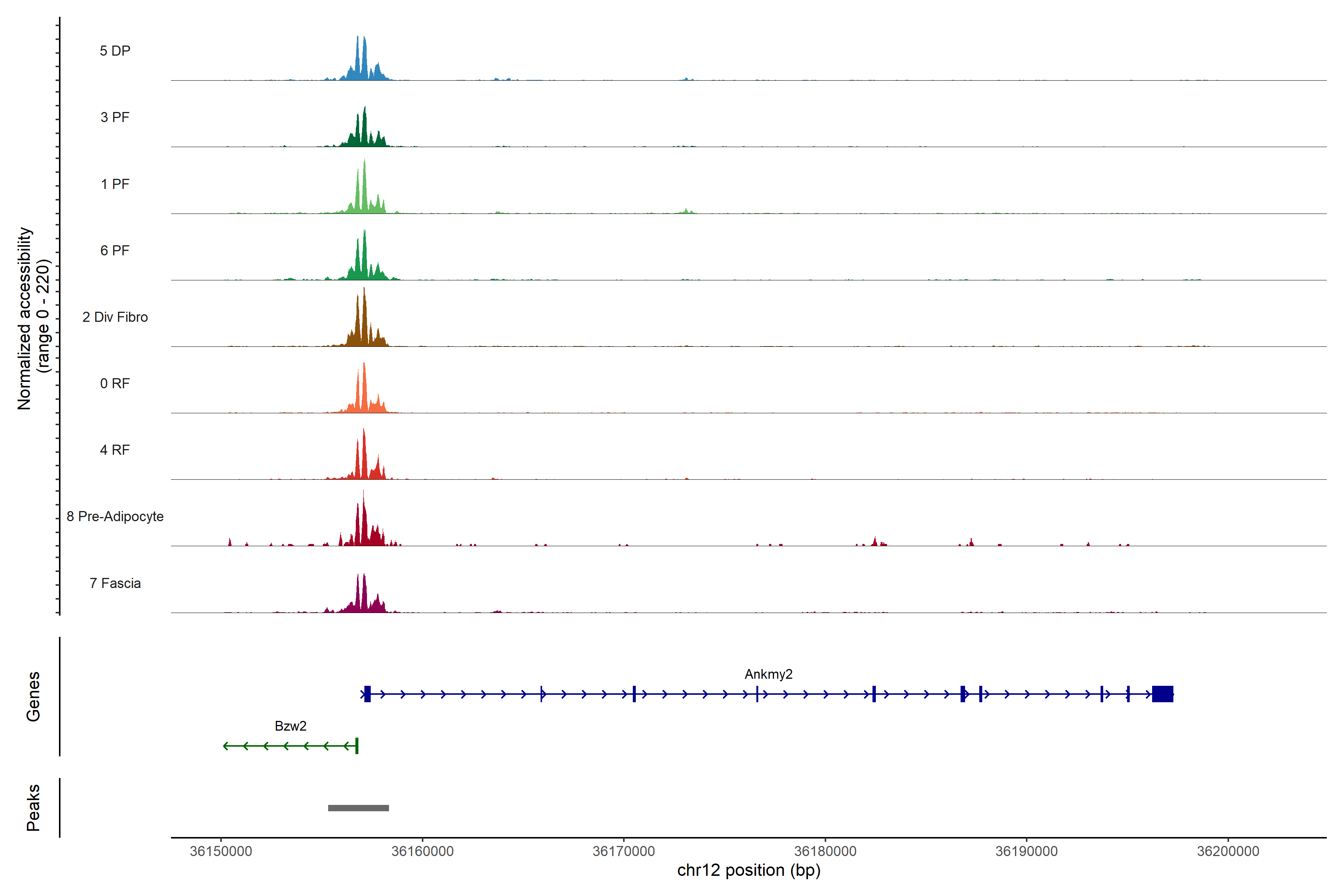1344x896 pixels.
Task: Click the gray peak region bar
Action: [x=358, y=808]
